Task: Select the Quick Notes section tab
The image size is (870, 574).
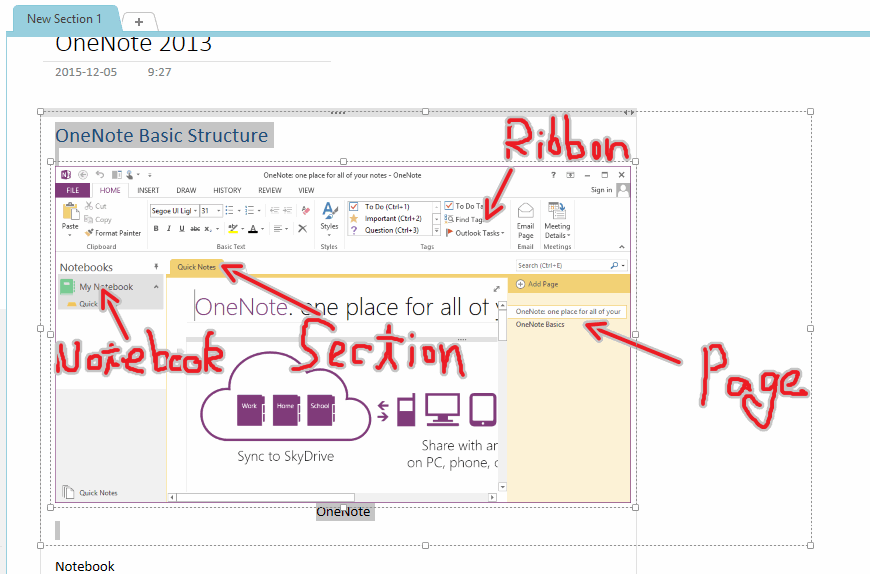Action: coord(196,267)
